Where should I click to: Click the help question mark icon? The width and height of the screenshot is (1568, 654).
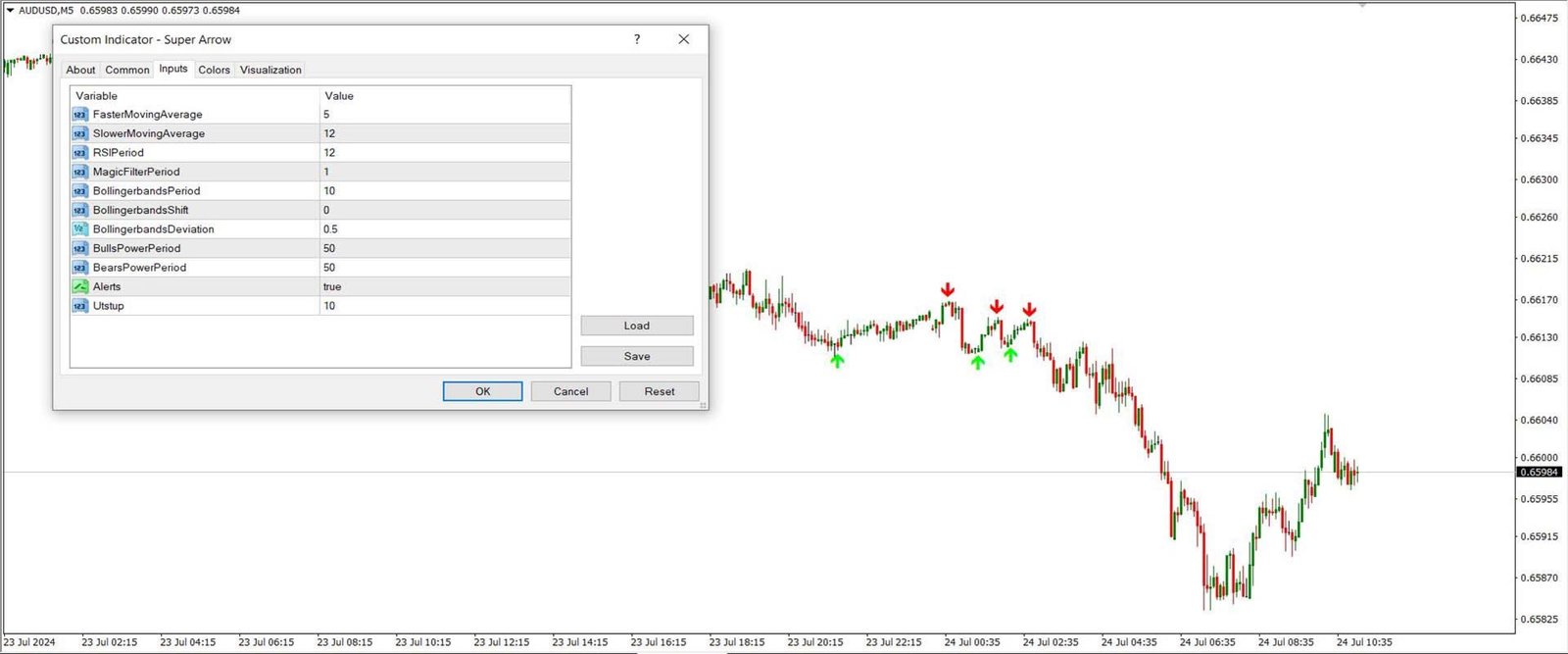coord(637,39)
